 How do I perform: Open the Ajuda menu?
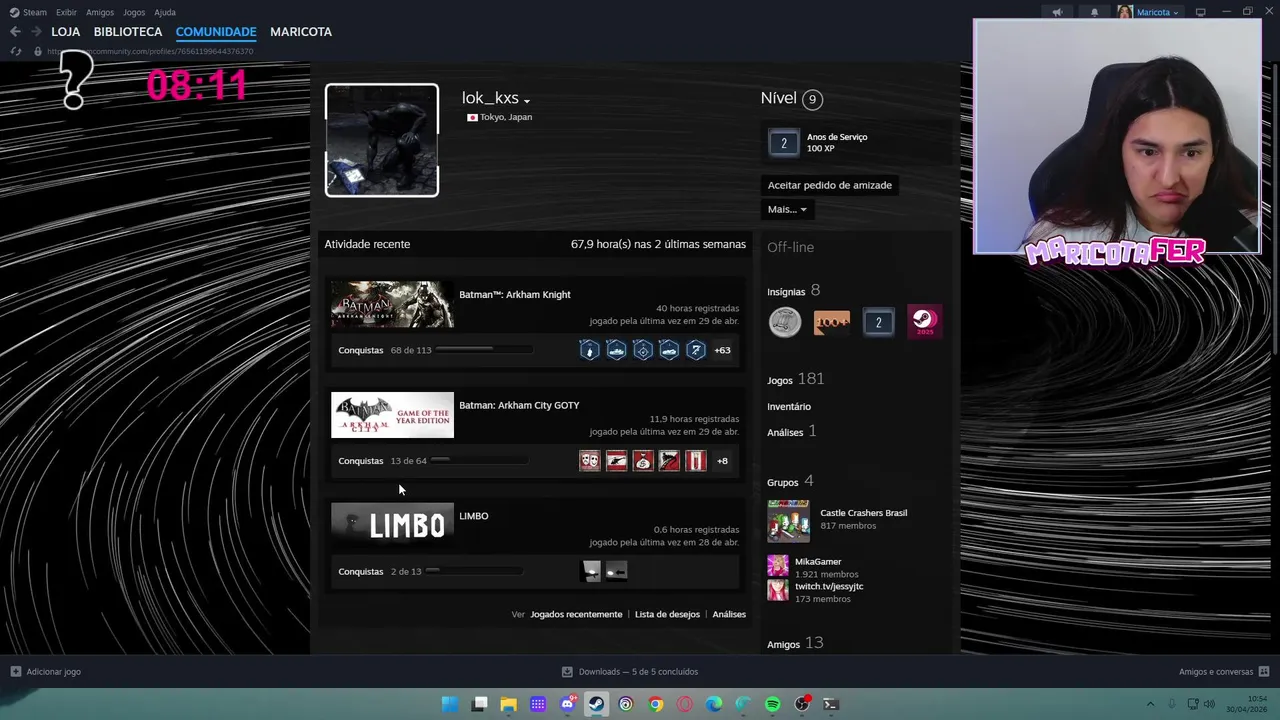point(165,12)
